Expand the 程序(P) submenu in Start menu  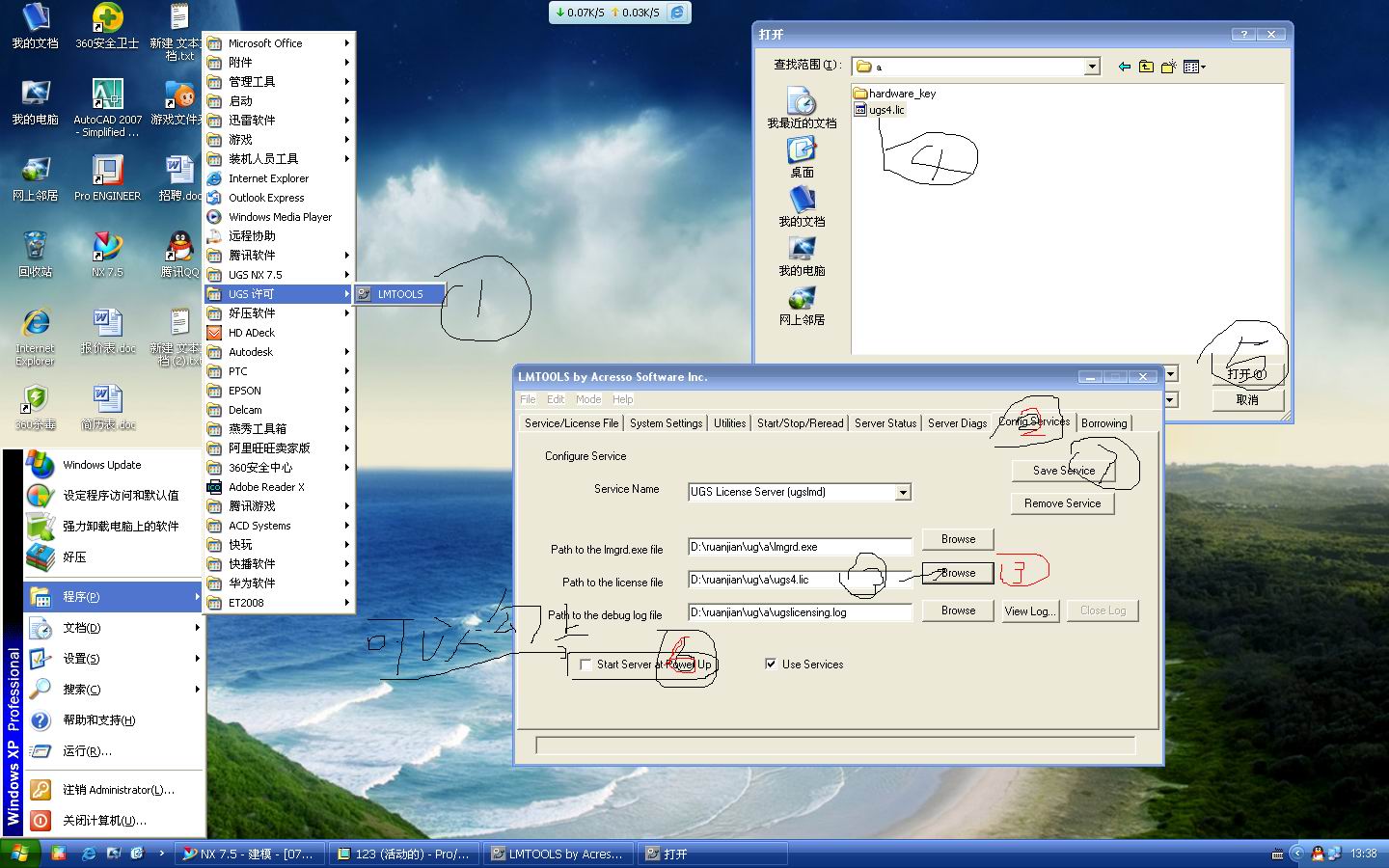[114, 597]
